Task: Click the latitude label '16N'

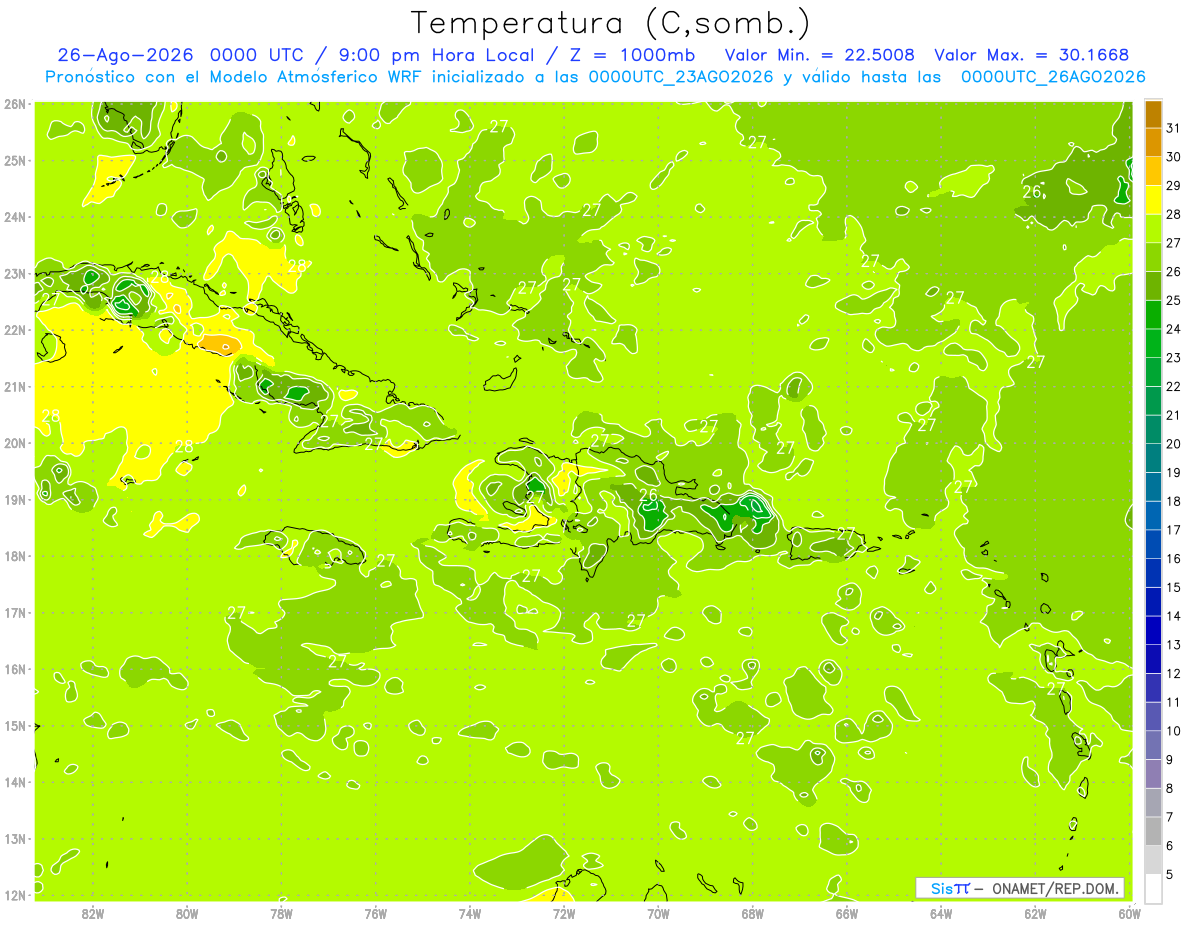Action: [15, 669]
